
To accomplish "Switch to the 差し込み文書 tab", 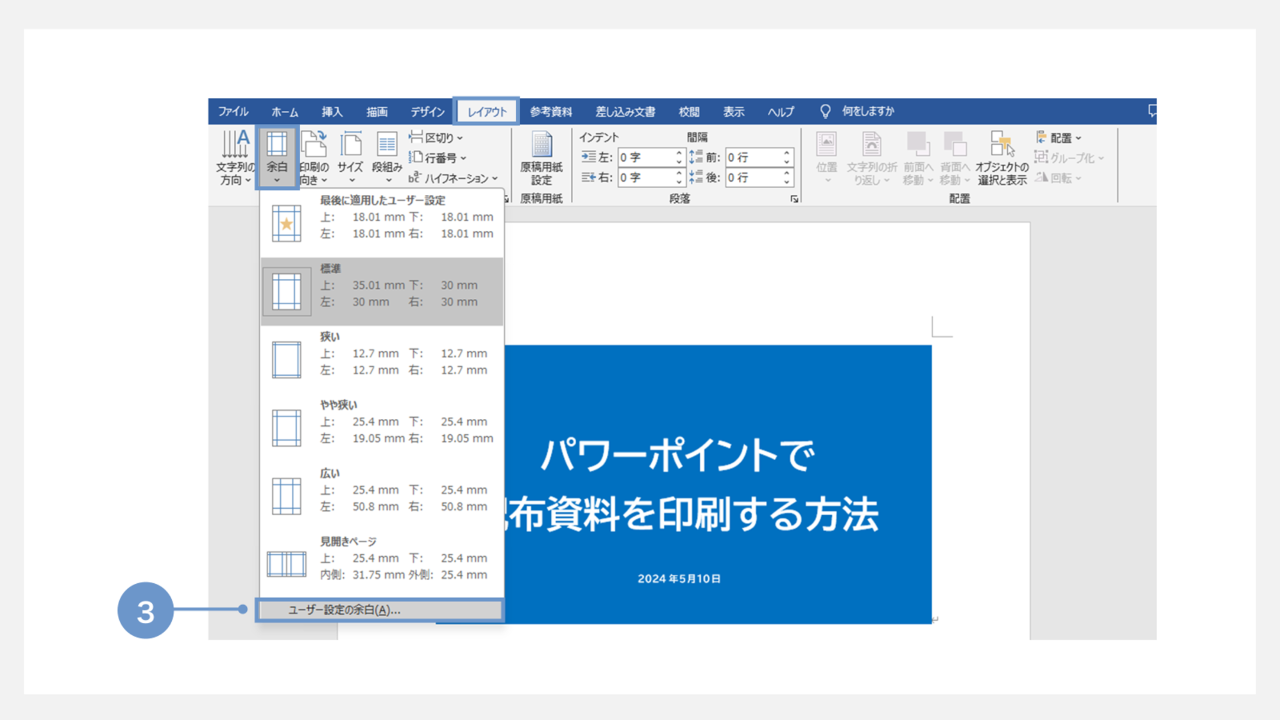I will coord(625,112).
